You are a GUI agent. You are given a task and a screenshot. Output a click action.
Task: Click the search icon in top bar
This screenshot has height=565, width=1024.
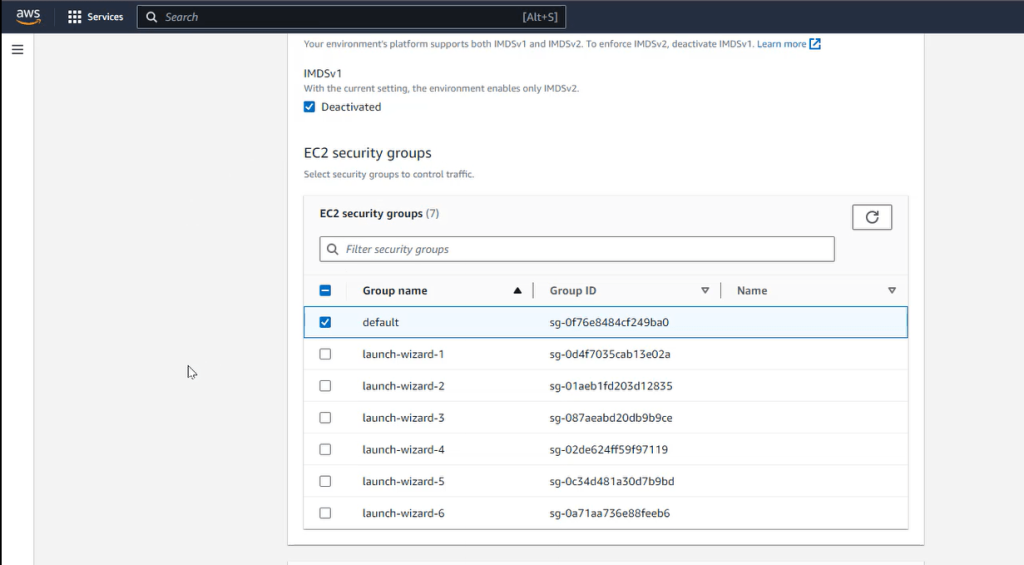point(152,17)
